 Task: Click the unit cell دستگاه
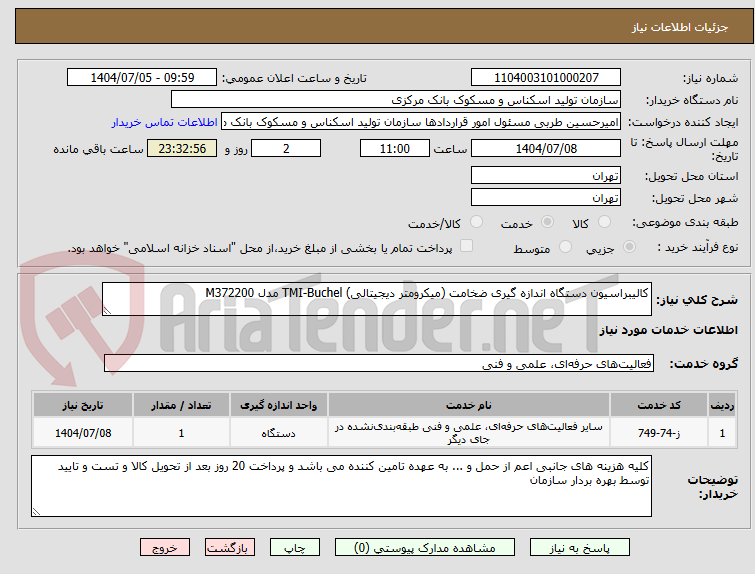tap(279, 433)
